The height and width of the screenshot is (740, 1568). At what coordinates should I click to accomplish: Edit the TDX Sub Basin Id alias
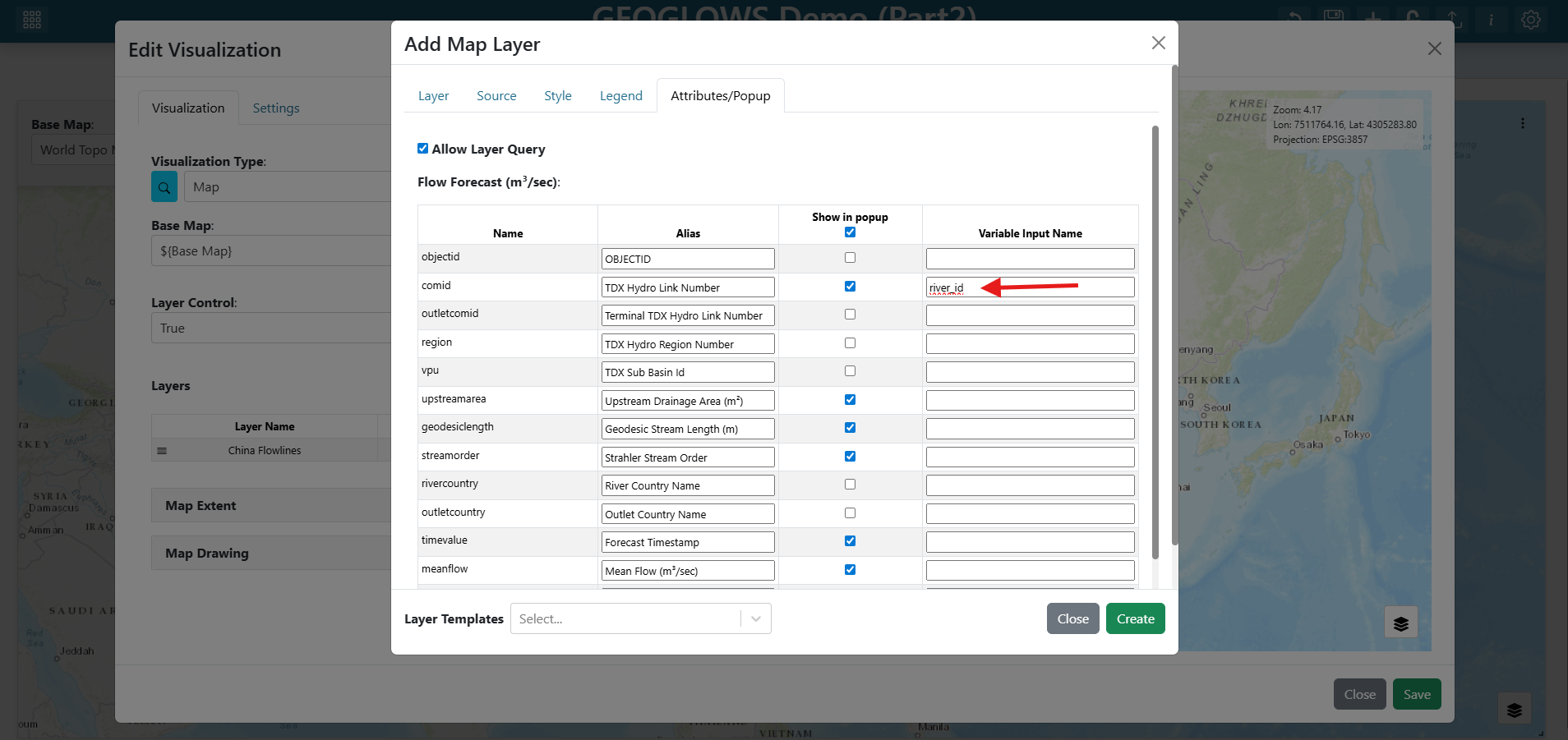688,372
